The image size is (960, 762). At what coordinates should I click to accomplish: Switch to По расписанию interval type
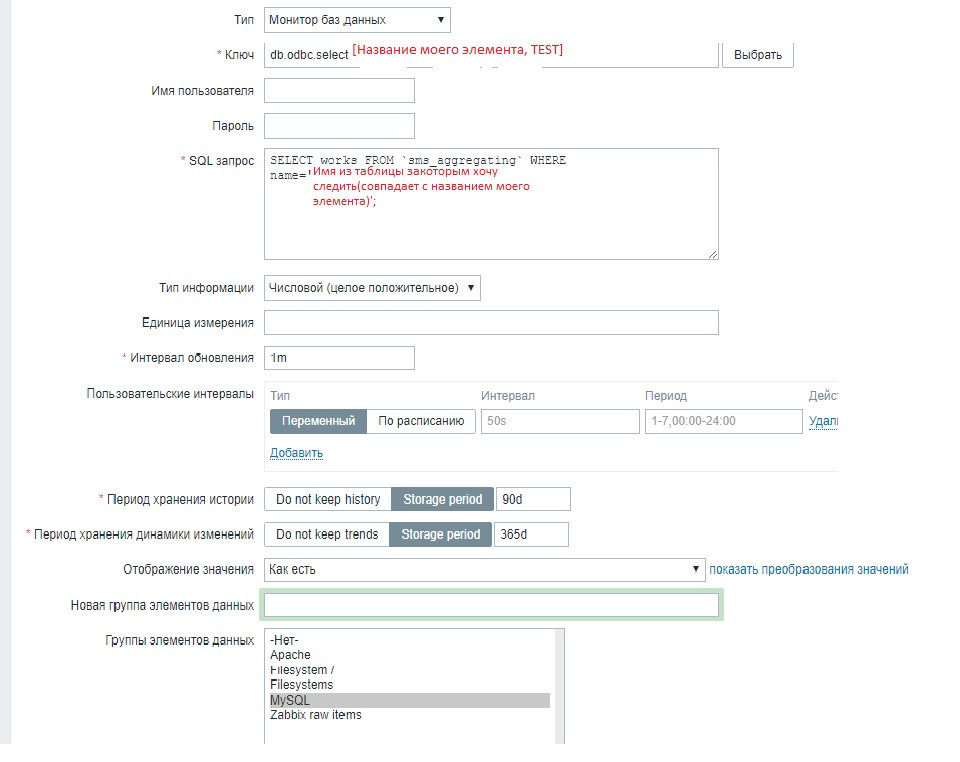click(x=420, y=421)
